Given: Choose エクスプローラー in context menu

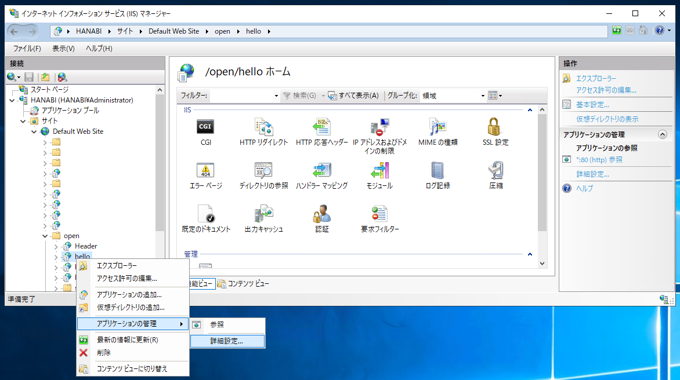Looking at the screenshot, I should [x=133, y=266].
